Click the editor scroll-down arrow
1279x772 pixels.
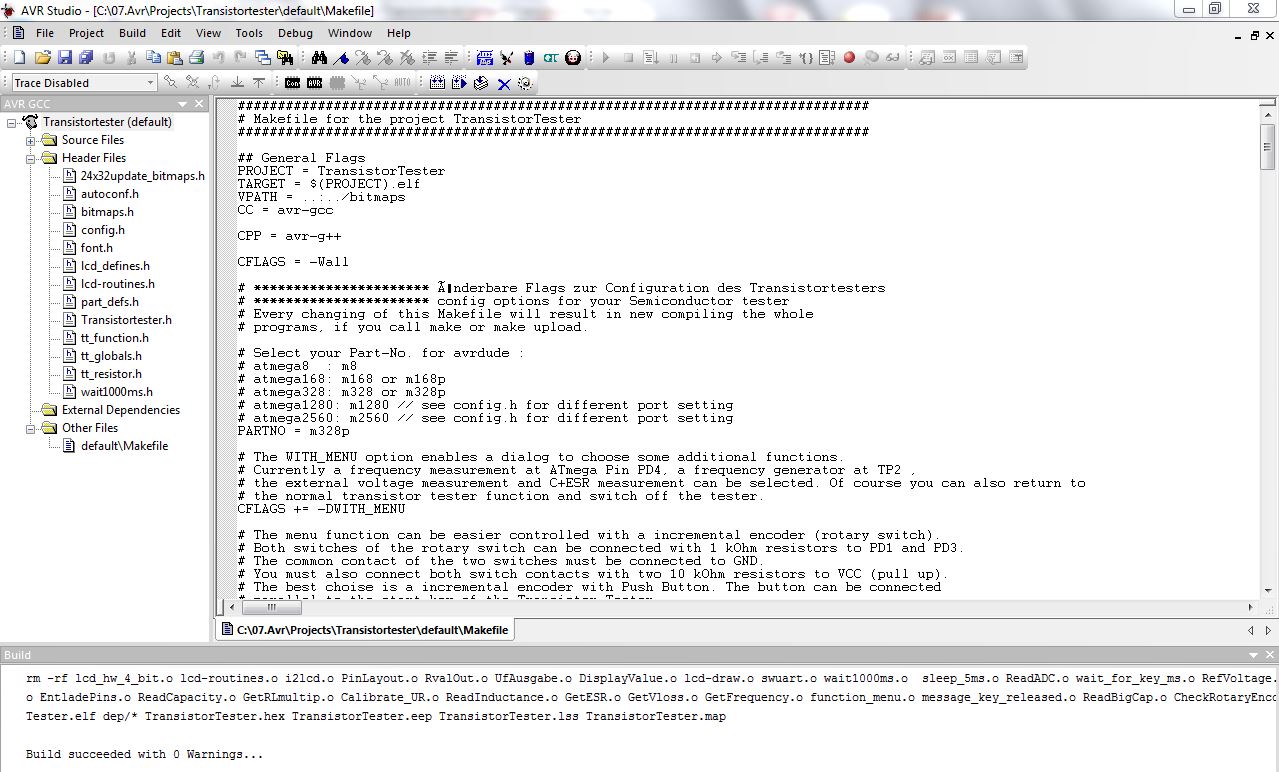pyautogui.click(x=1267, y=592)
